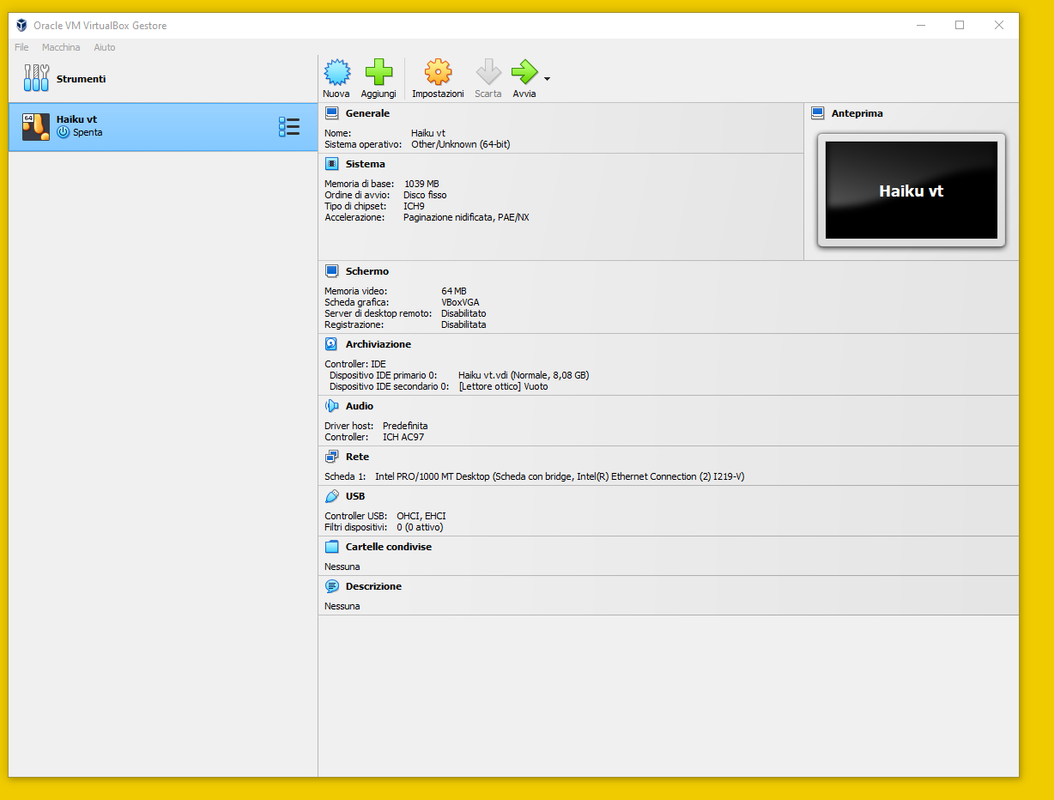
Task: Click the 'Predefinita' driver host value
Action: click(405, 426)
